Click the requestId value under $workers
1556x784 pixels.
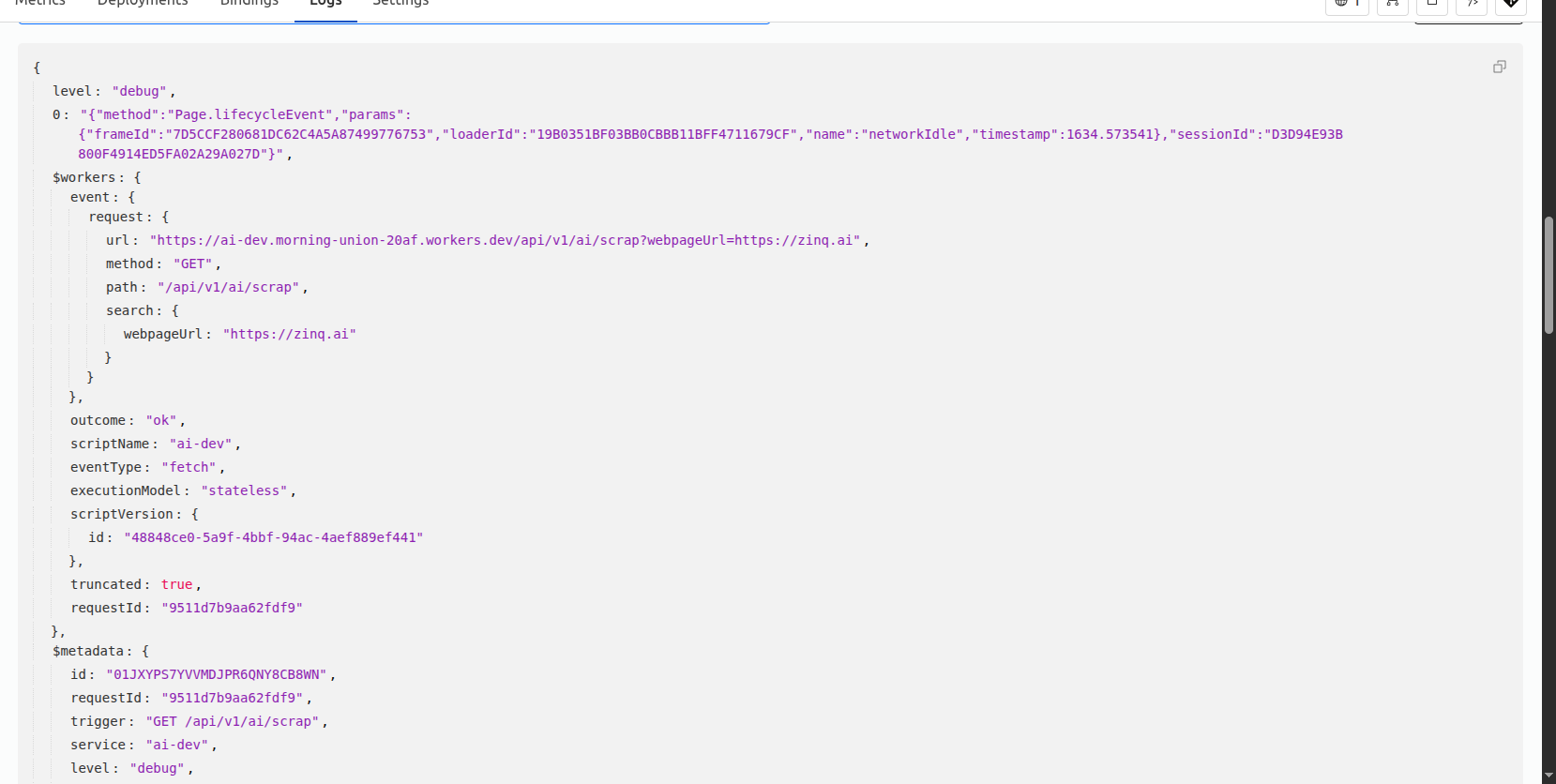233,608
